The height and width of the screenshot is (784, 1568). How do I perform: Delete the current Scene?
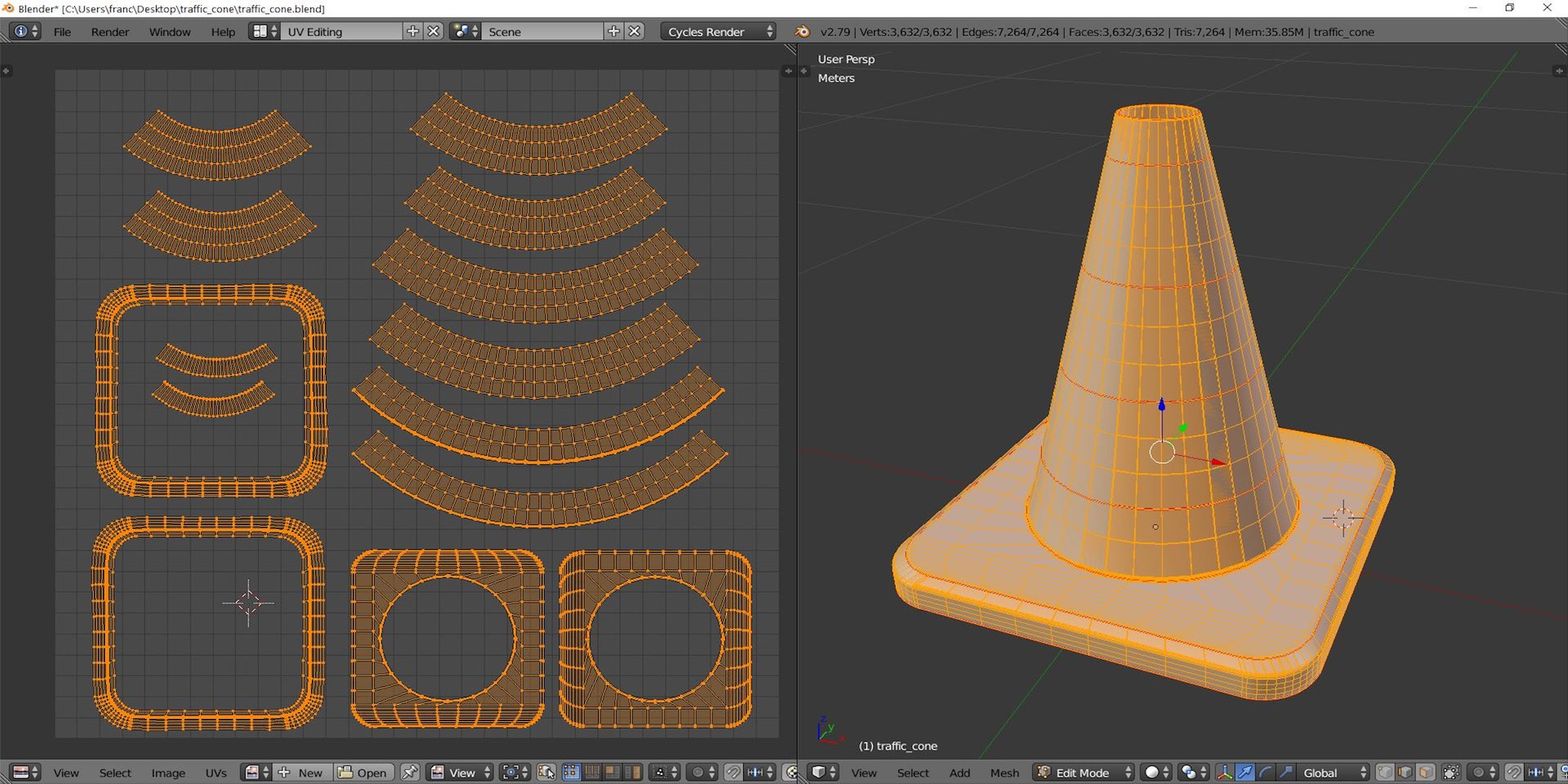pos(635,31)
